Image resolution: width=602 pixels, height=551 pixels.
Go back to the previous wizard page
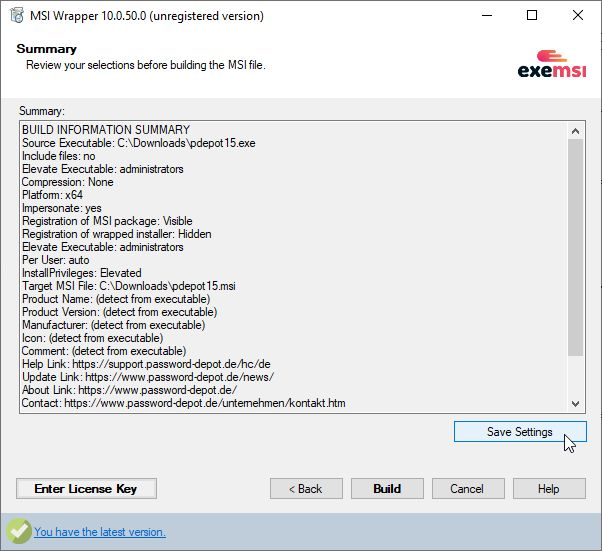pyautogui.click(x=306, y=488)
